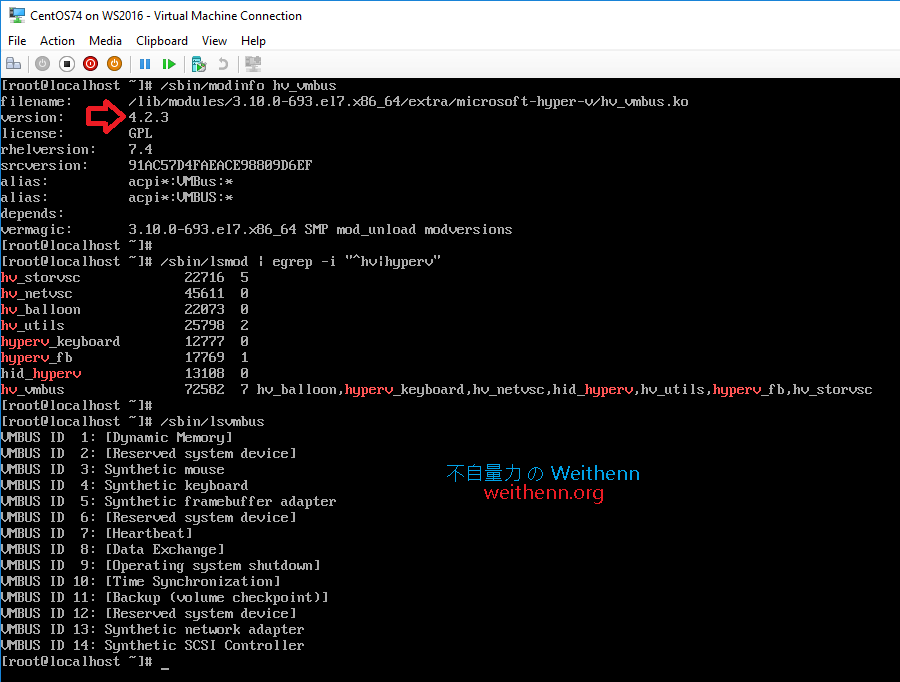
Task: Toggle Enhanced Session mode
Action: click(253, 63)
